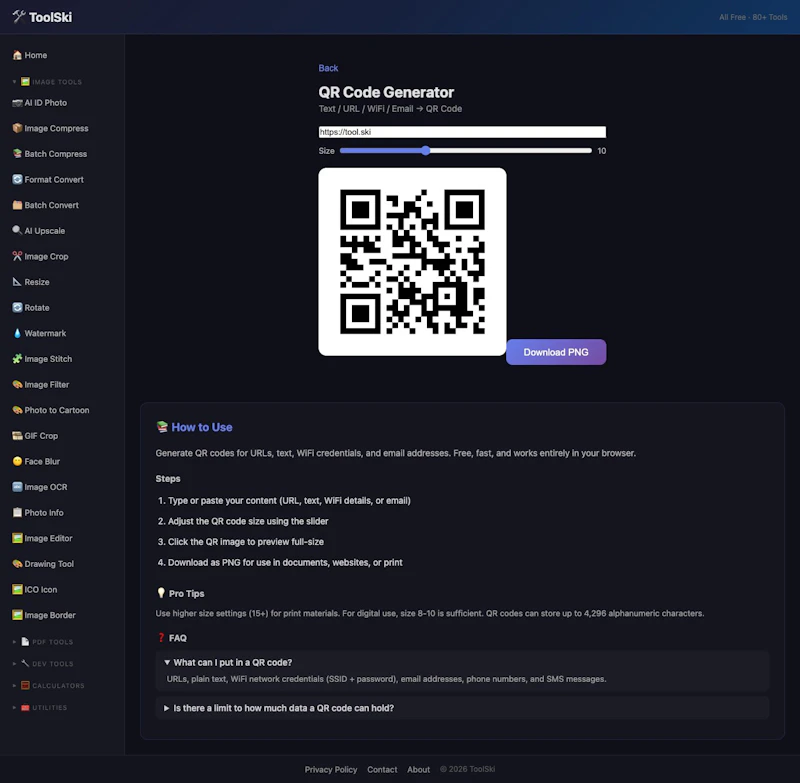The image size is (800, 783).
Task: Click the Calculators section icon
Action: pos(25,686)
